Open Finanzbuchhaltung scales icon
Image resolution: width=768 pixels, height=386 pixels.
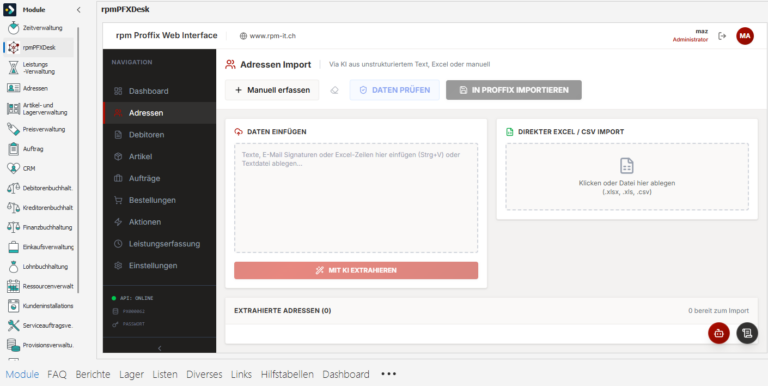tap(13, 227)
